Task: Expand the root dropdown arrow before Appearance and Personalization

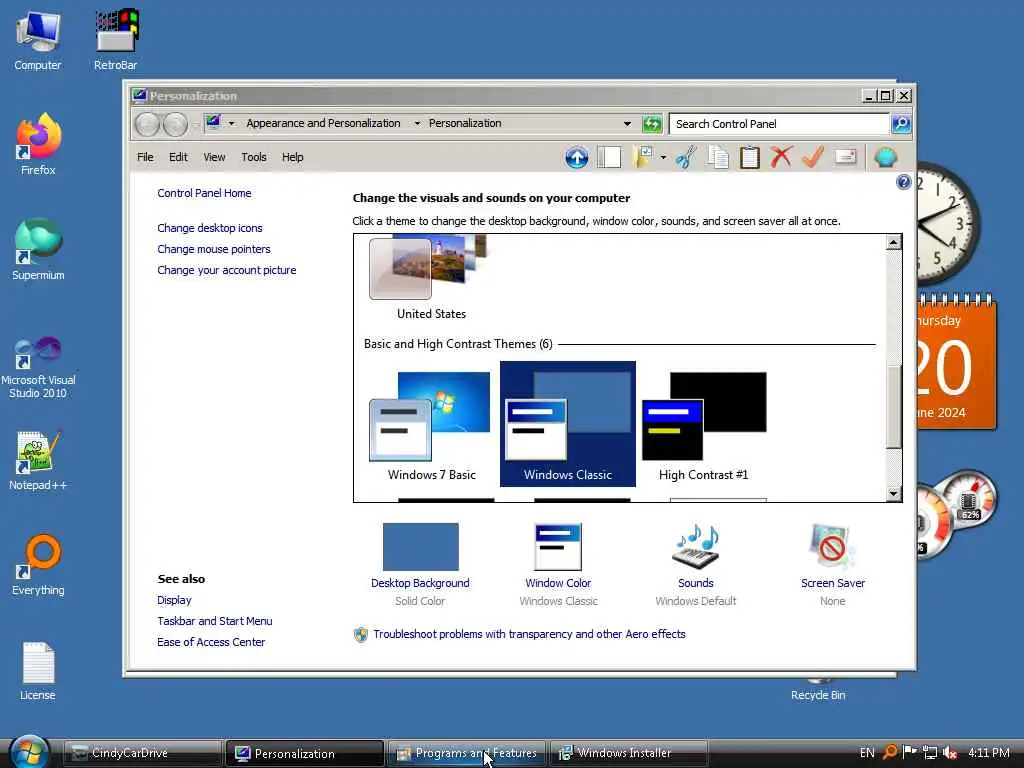Action: [231, 123]
